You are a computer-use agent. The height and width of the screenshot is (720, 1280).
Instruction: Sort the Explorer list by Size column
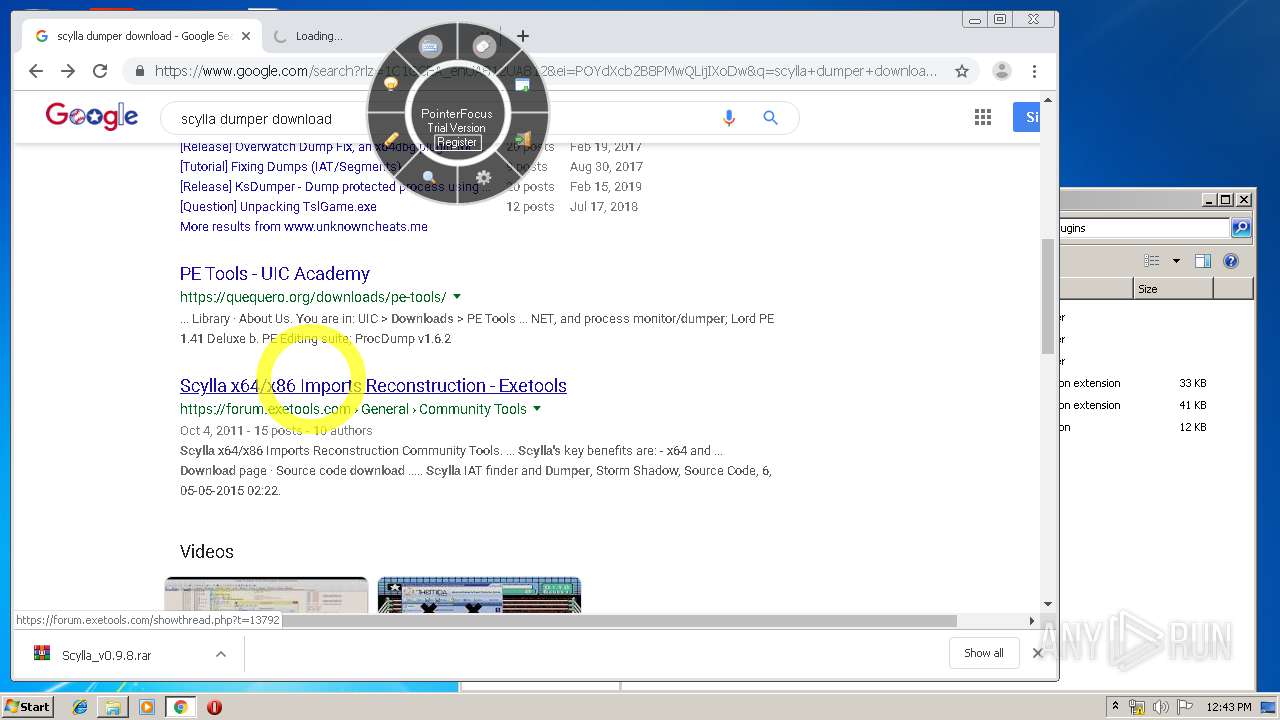point(1173,289)
